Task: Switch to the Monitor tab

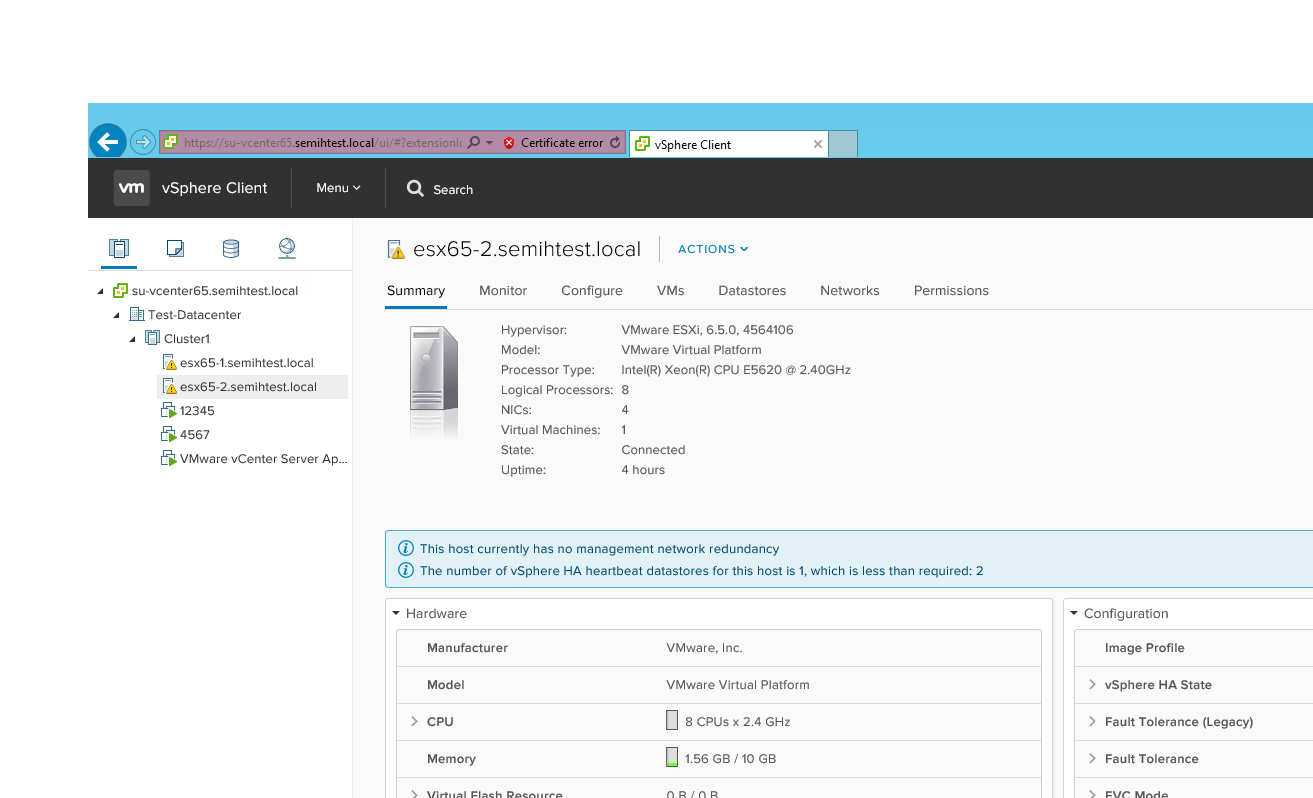Action: click(503, 291)
